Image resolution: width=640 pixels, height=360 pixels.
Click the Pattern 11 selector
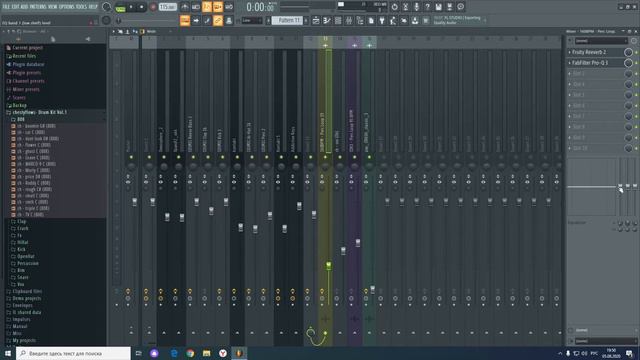287,20
